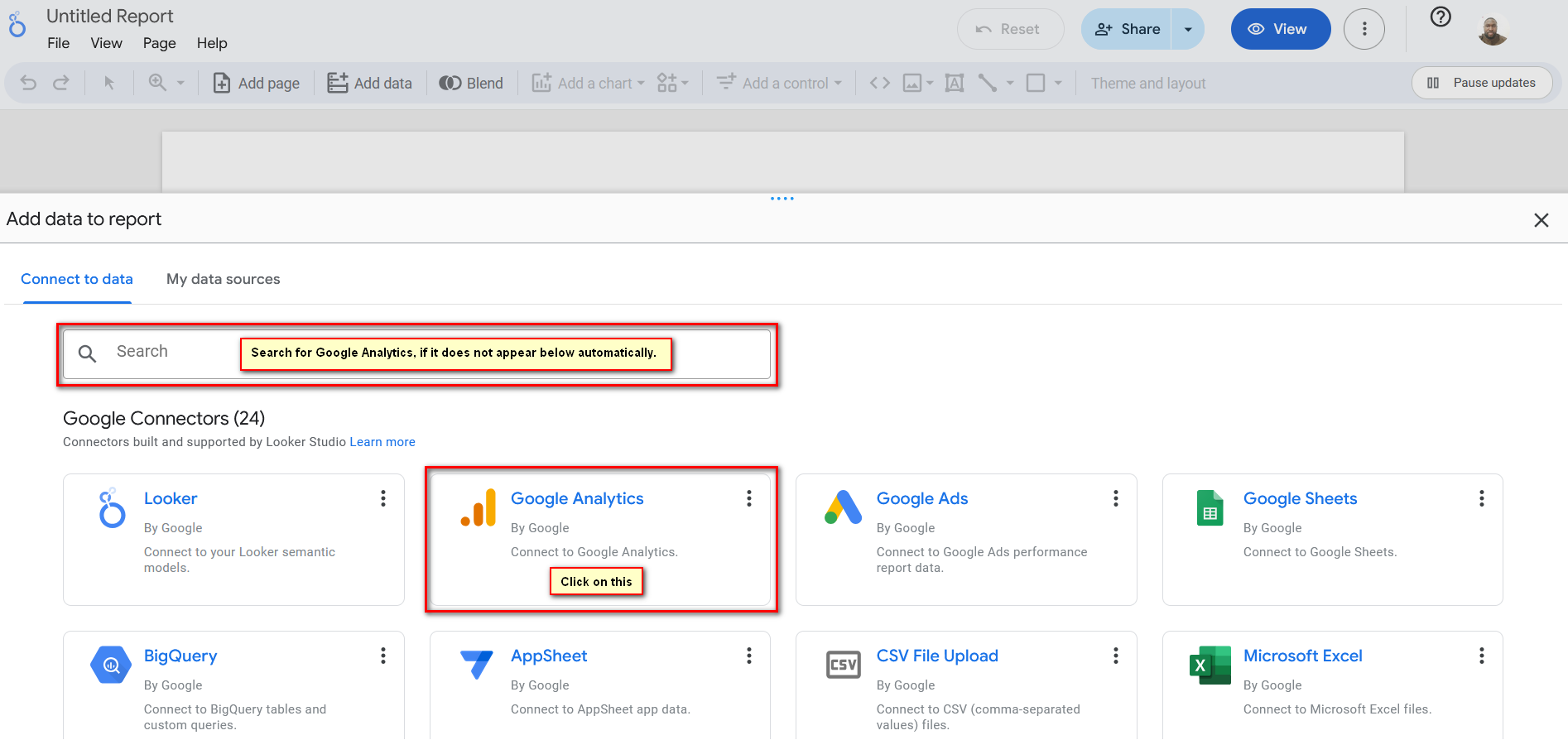The width and height of the screenshot is (1568, 740).
Task: Open Google Ads card three-dot menu
Action: [1116, 498]
